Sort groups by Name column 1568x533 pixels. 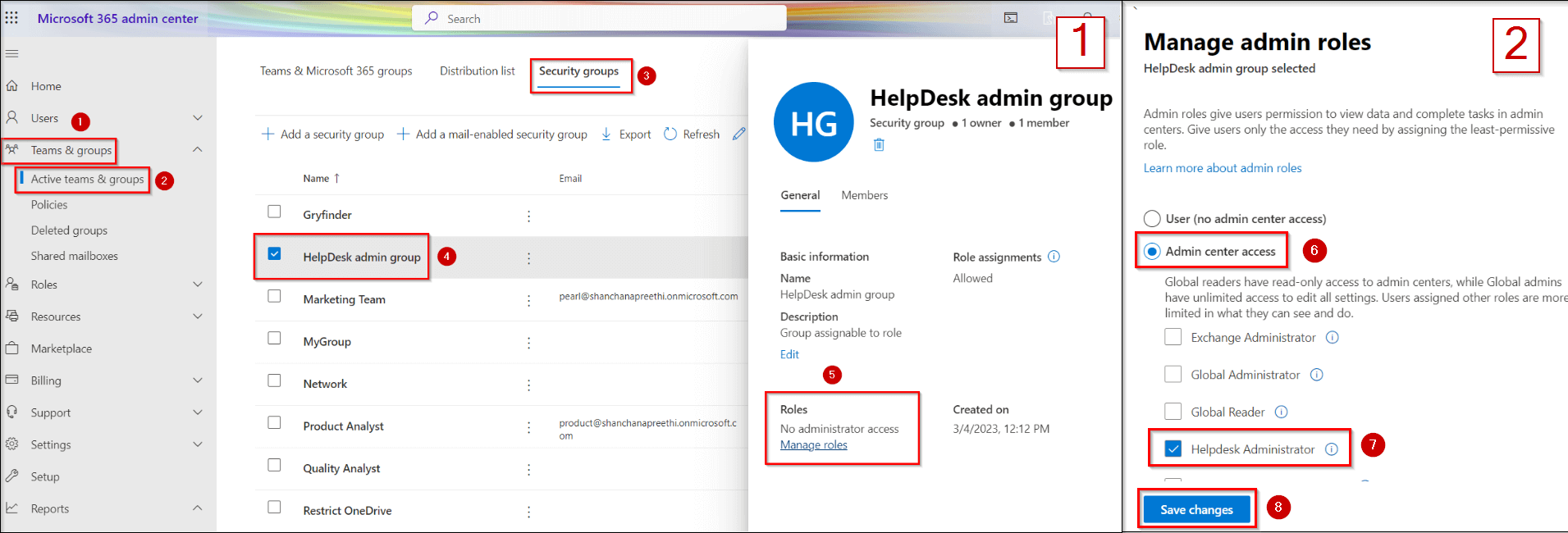[321, 178]
